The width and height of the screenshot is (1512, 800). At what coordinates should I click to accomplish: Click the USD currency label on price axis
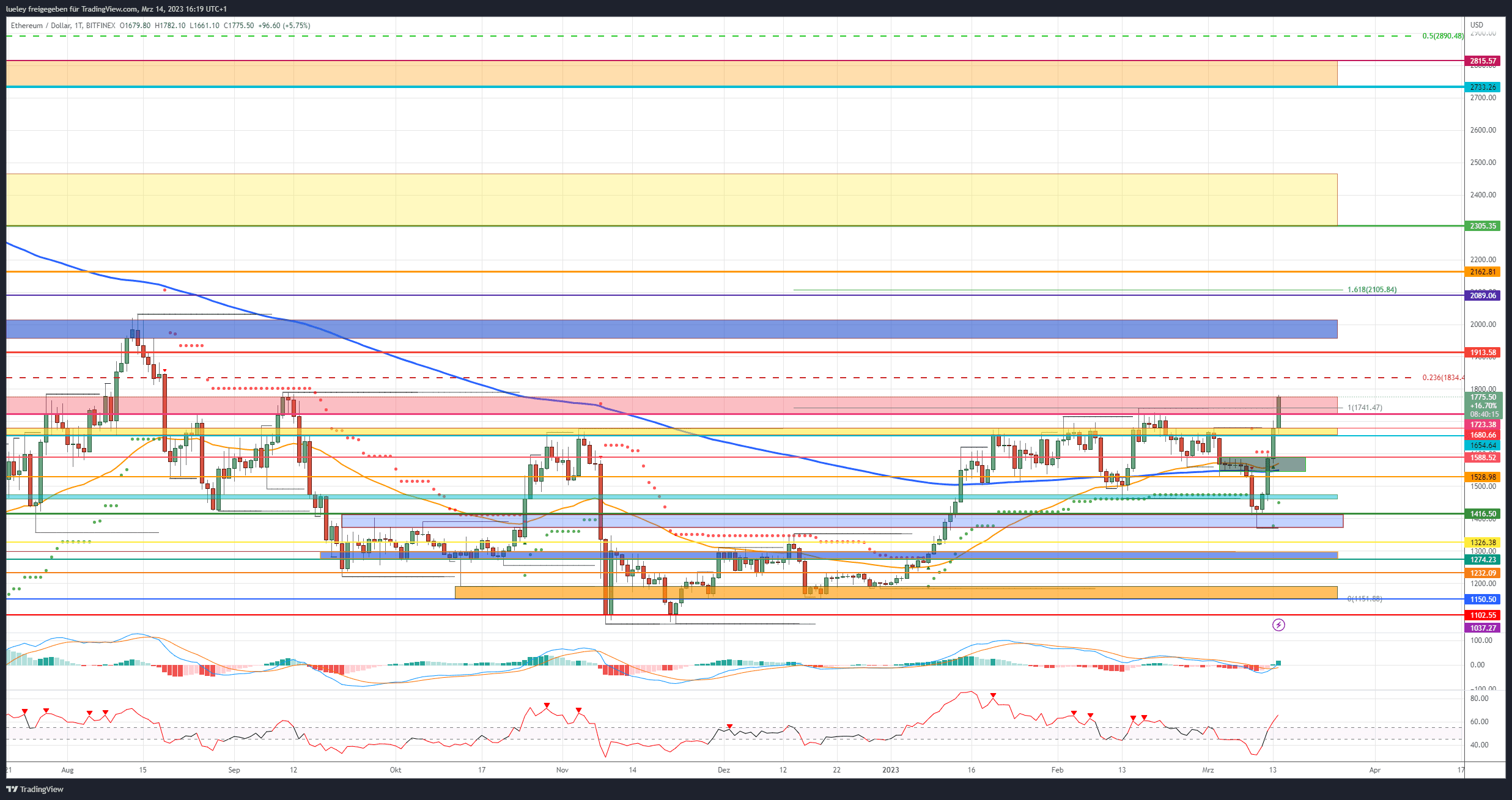pyautogui.click(x=1477, y=25)
